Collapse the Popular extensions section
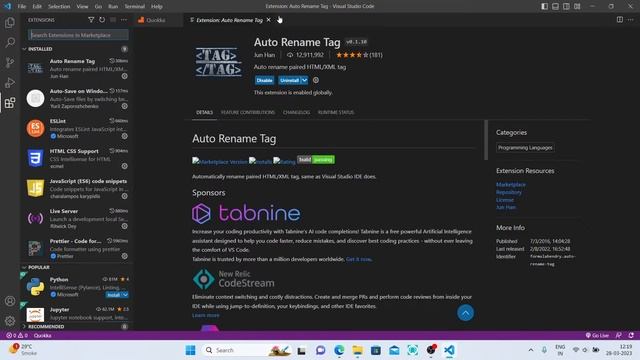Viewport: 640px width, 360px height. point(24,267)
